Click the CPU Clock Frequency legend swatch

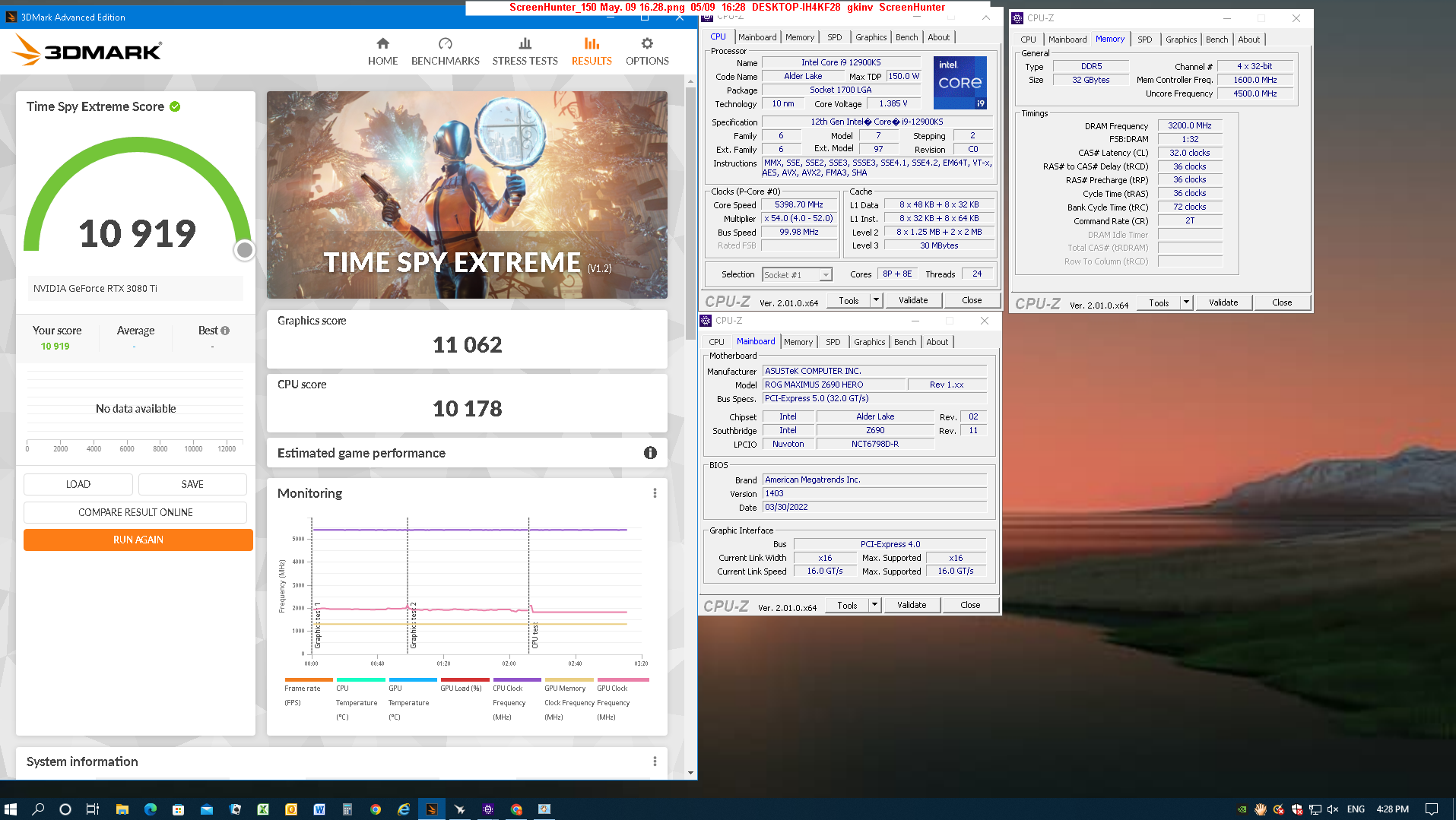[x=517, y=679]
